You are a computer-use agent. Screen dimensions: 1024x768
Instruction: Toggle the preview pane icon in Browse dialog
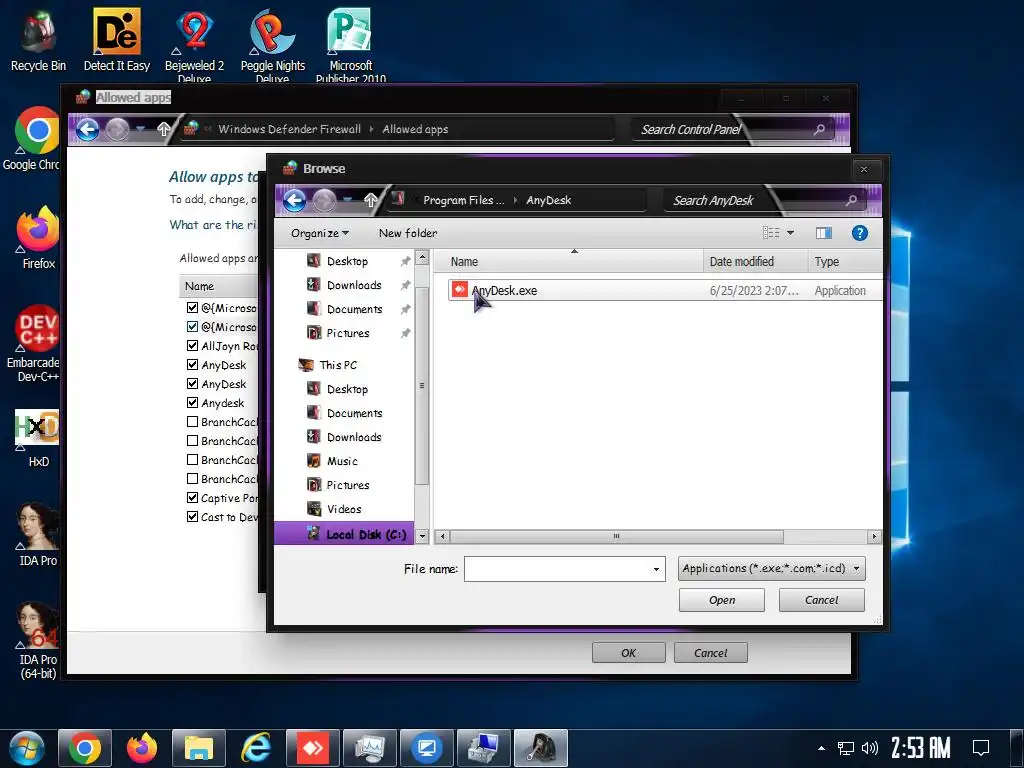pos(824,233)
